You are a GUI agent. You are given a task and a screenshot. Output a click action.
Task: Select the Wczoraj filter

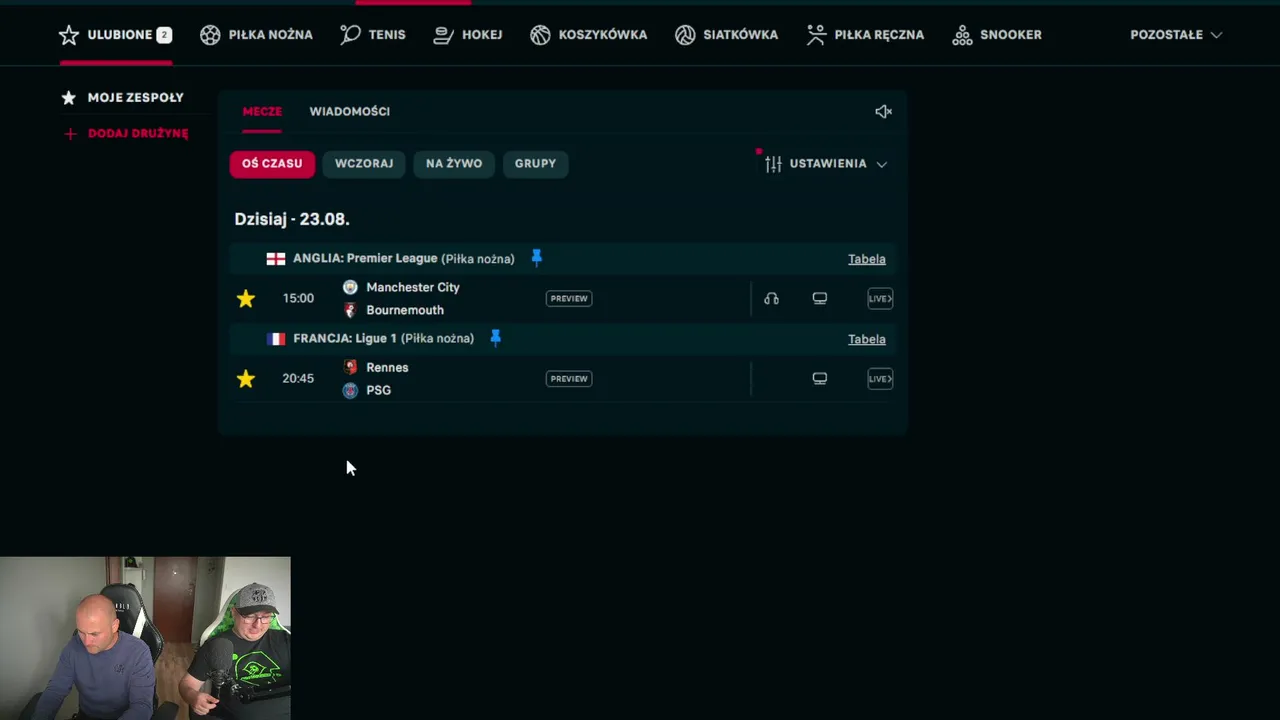click(x=364, y=164)
